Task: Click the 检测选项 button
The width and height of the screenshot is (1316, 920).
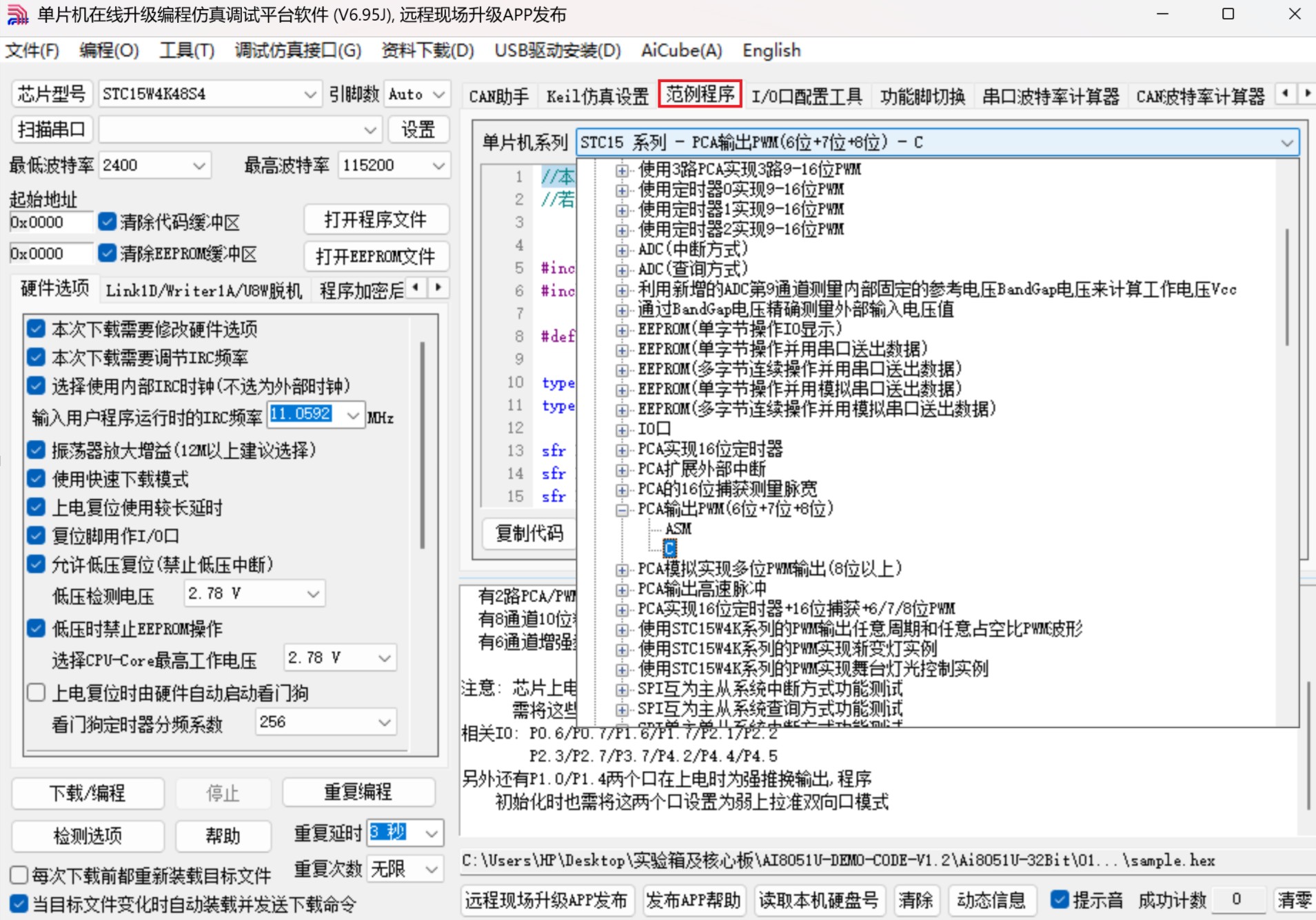Action: pyautogui.click(x=88, y=836)
